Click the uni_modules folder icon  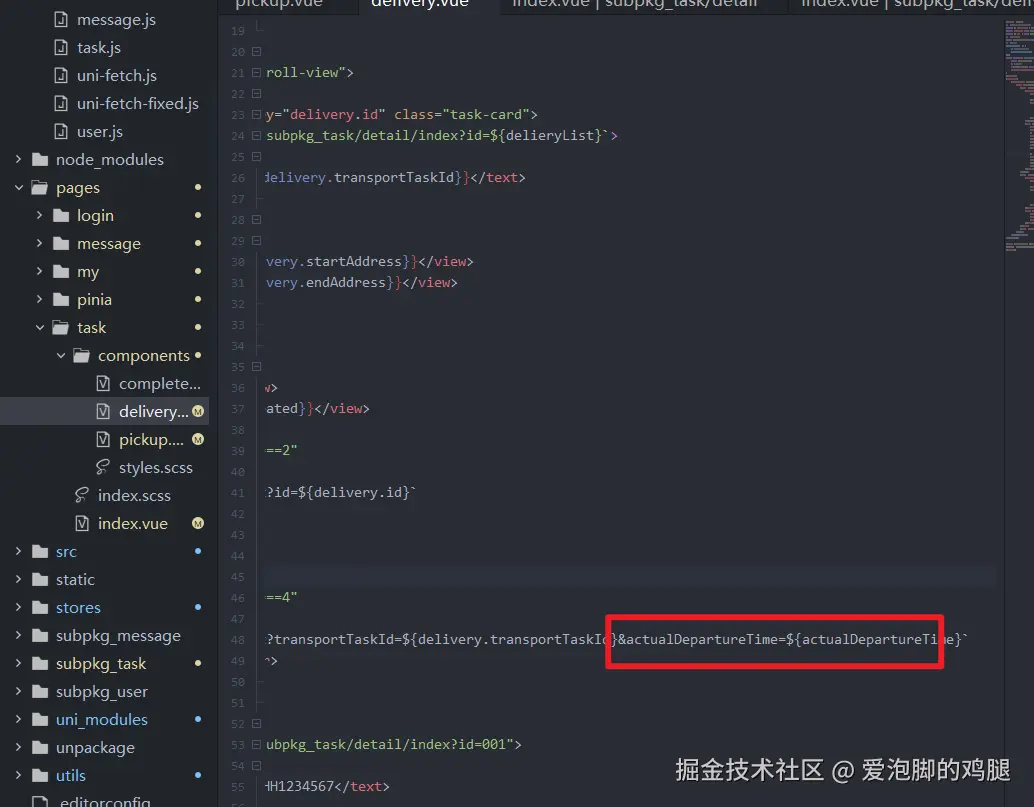coord(40,719)
